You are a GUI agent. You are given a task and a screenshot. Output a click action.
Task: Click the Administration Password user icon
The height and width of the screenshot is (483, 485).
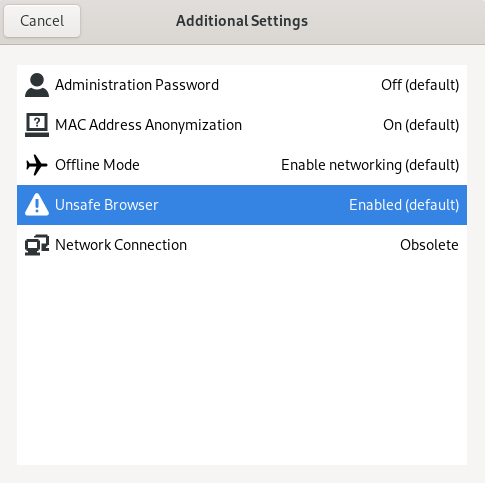click(x=37, y=85)
